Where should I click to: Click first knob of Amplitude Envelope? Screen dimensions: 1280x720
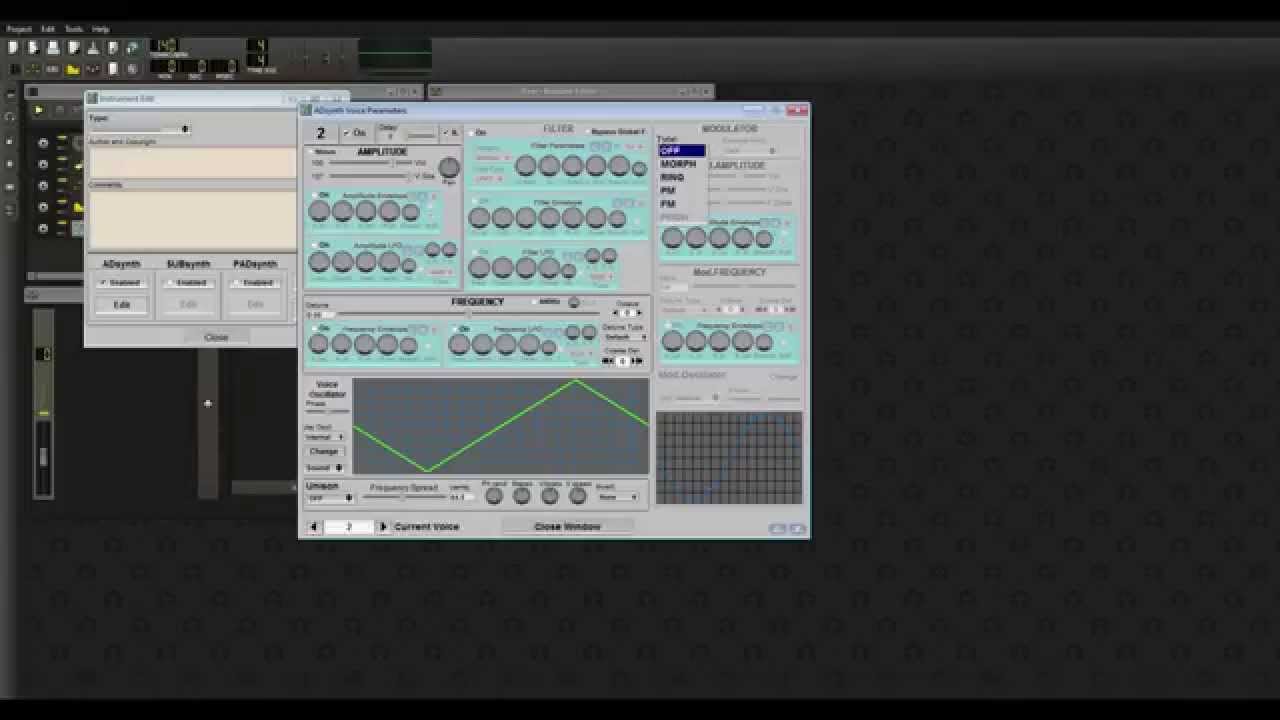click(319, 211)
